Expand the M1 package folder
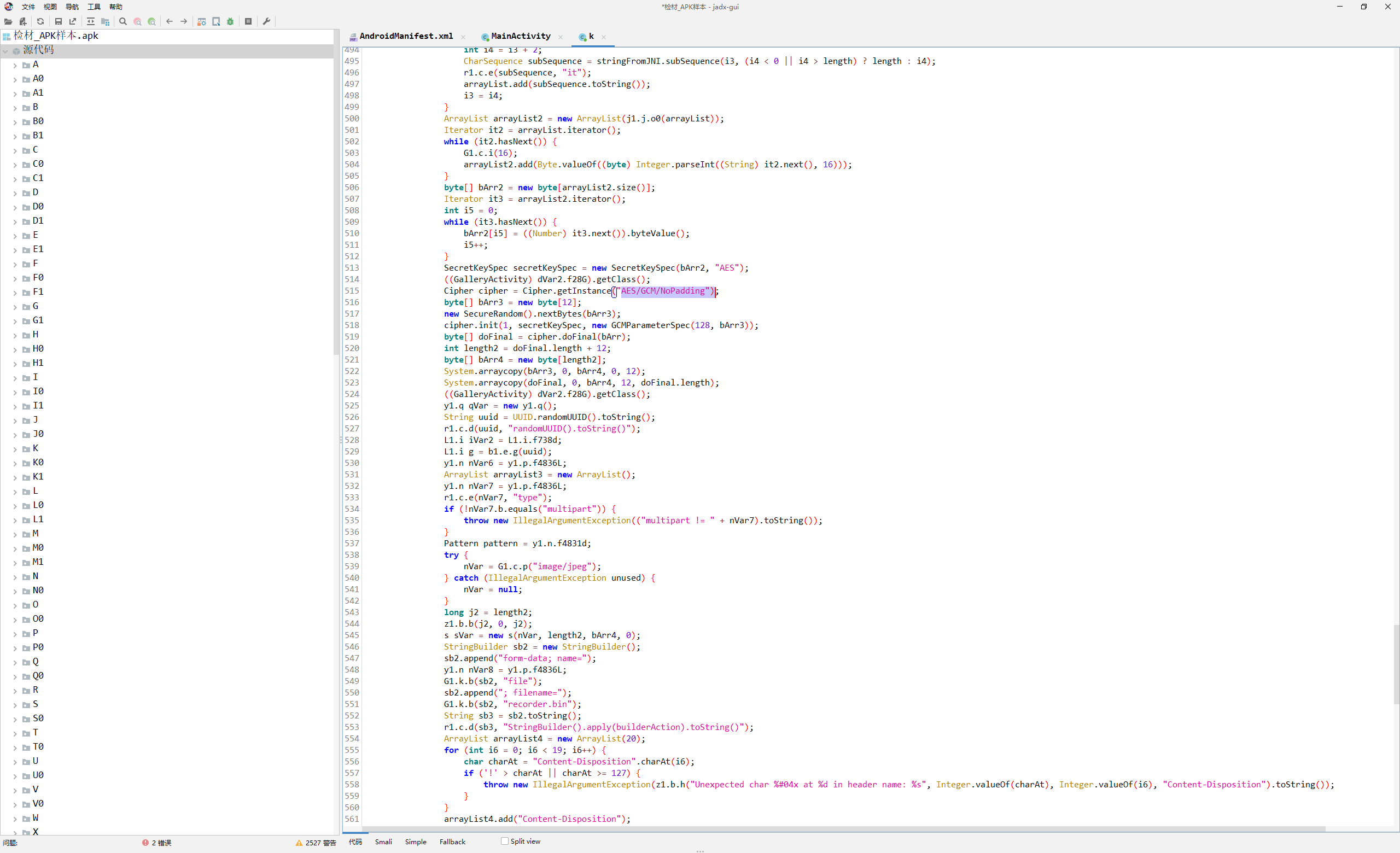 [x=15, y=563]
